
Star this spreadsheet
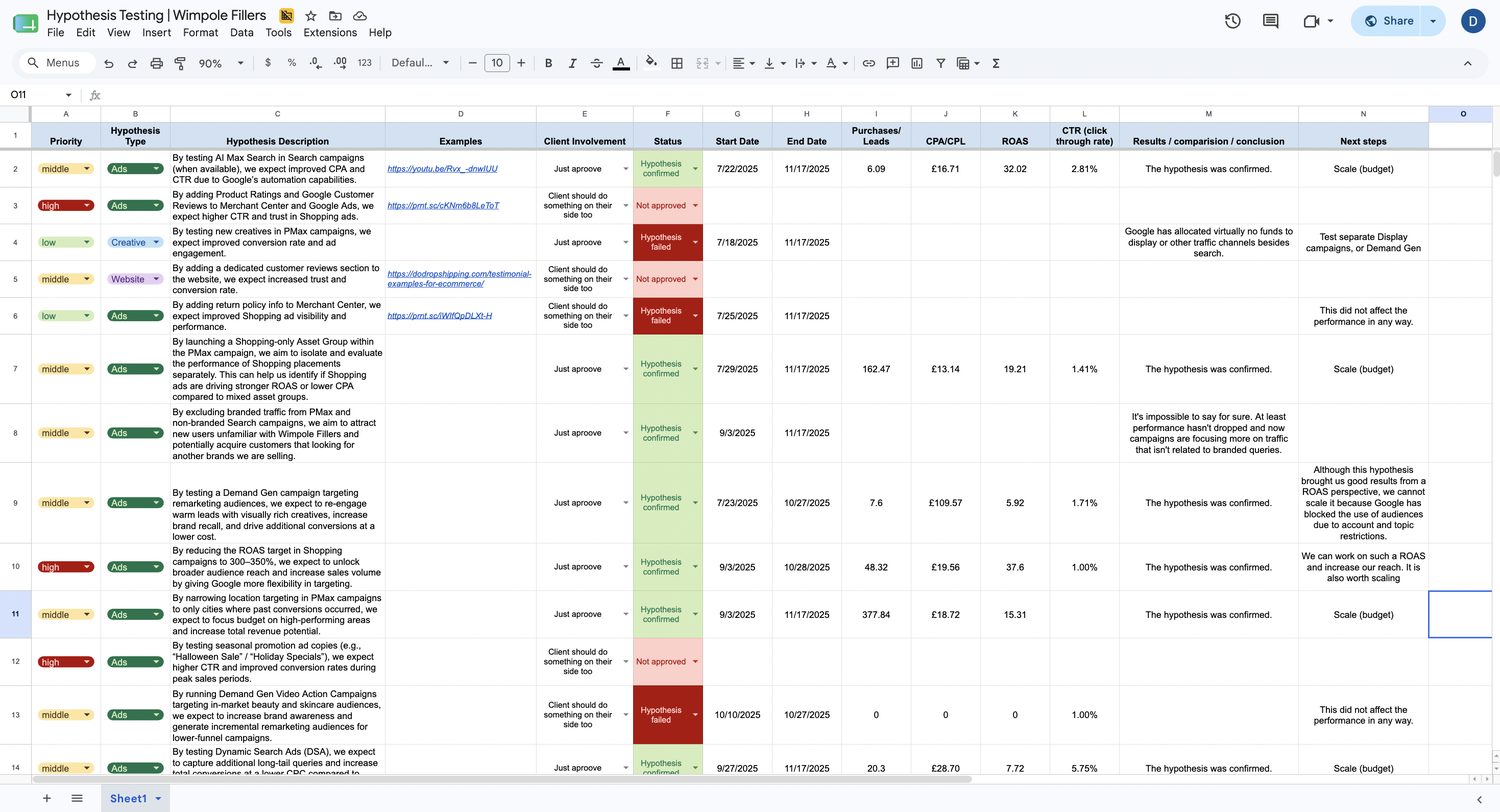[x=311, y=16]
